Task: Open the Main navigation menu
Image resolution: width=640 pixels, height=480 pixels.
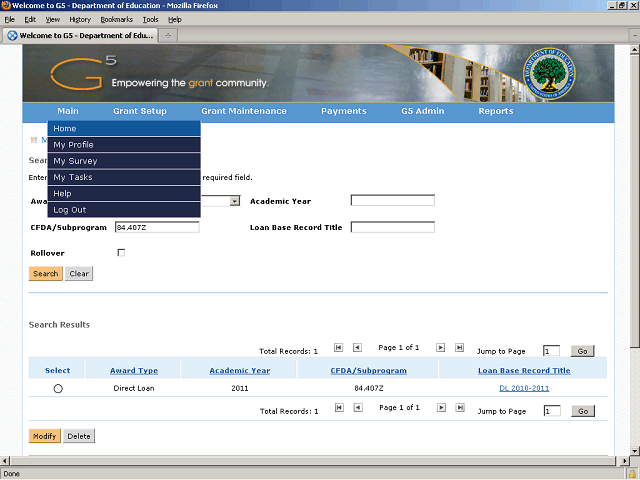Action: pyautogui.click(x=68, y=111)
